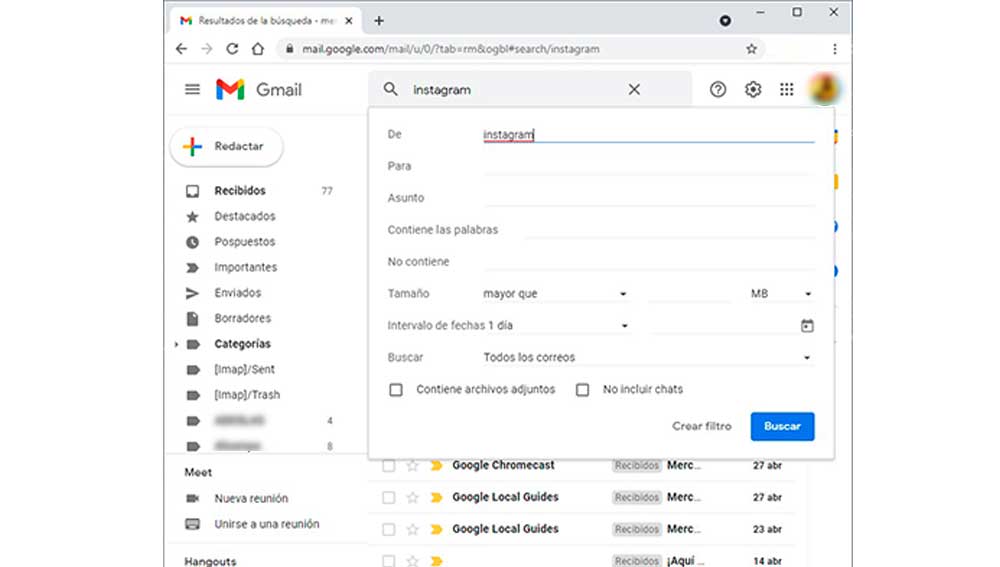Open the MB unit dropdown
Image resolution: width=1000 pixels, height=567 pixels.
coord(781,293)
